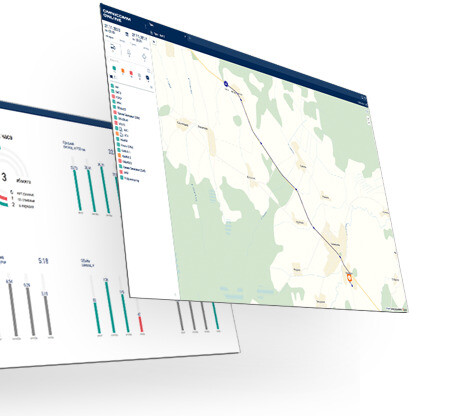The image size is (450, 416).
Task: Open the tab in the dark header bar
Action: click(159, 34)
